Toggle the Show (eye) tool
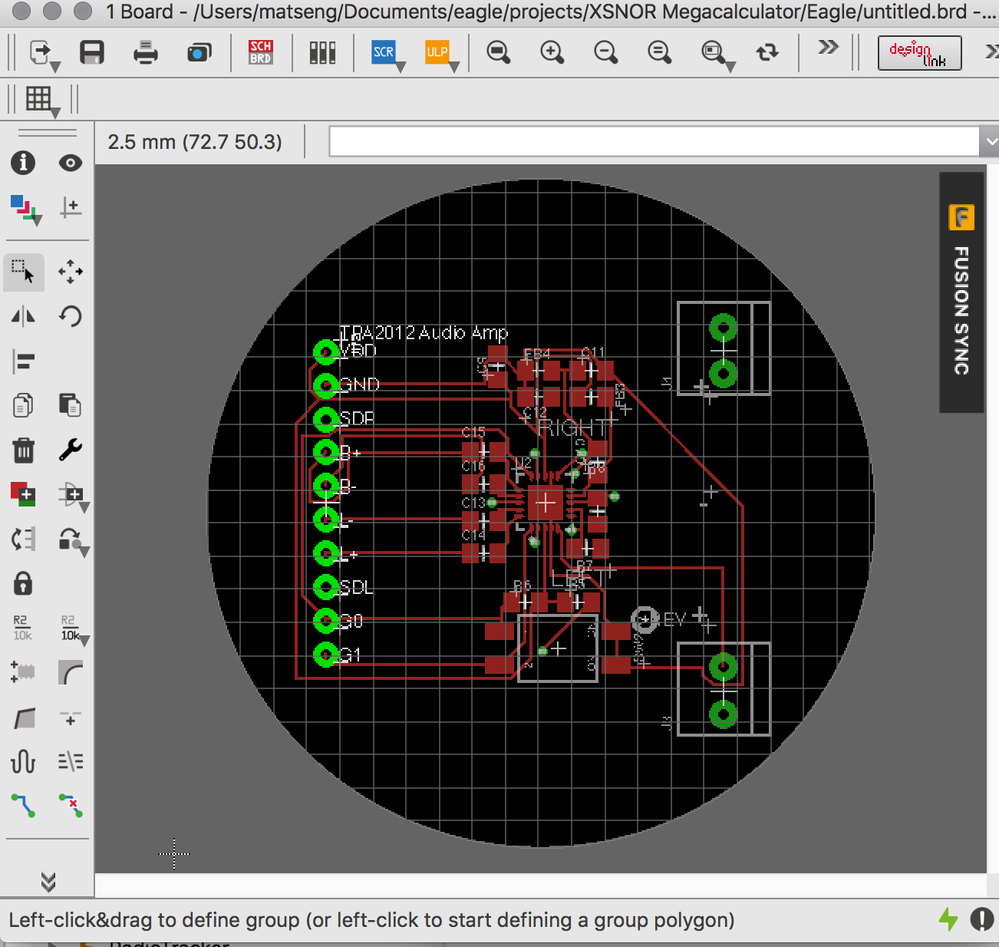The height and width of the screenshot is (947, 999). coord(70,163)
